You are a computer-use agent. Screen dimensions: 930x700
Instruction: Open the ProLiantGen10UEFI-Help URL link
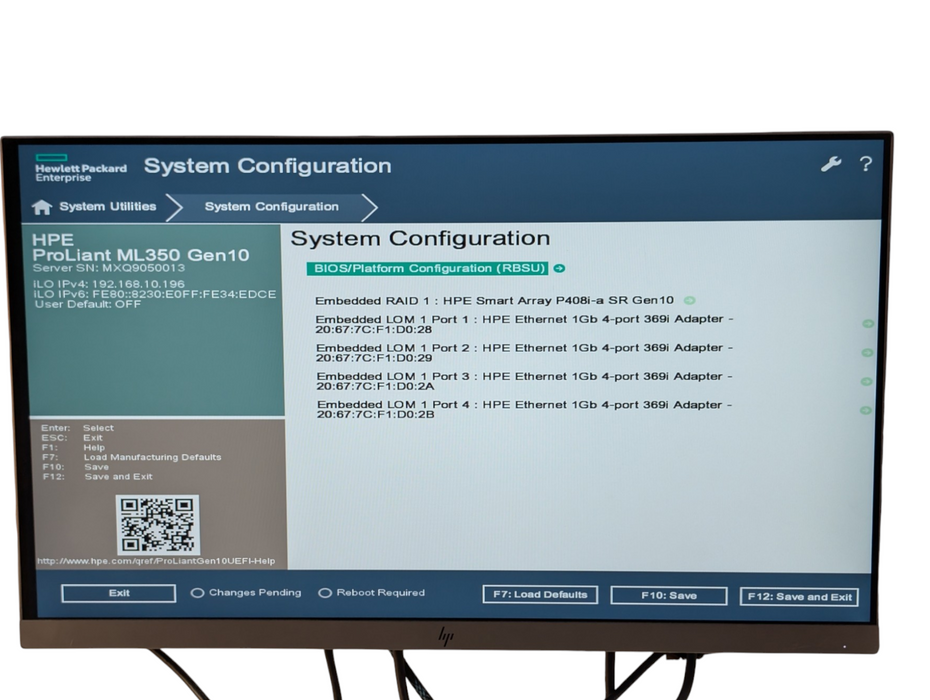pyautogui.click(x=156, y=561)
